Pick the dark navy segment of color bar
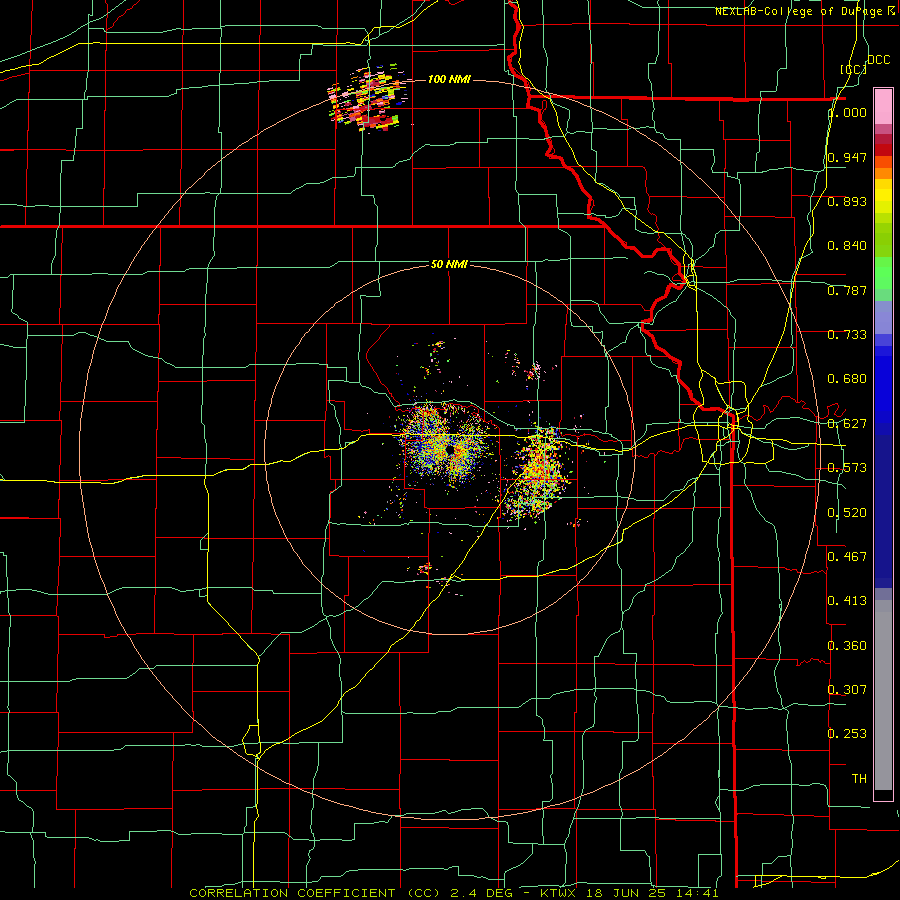This screenshot has width=900, height=900. pos(883,511)
